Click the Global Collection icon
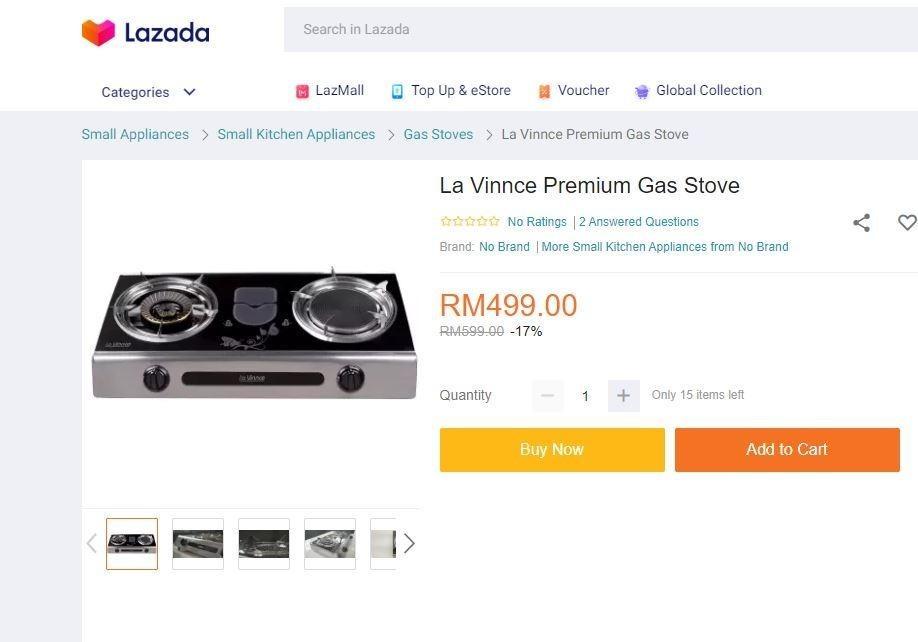Screen dimensions: 918x642 coord(642,91)
